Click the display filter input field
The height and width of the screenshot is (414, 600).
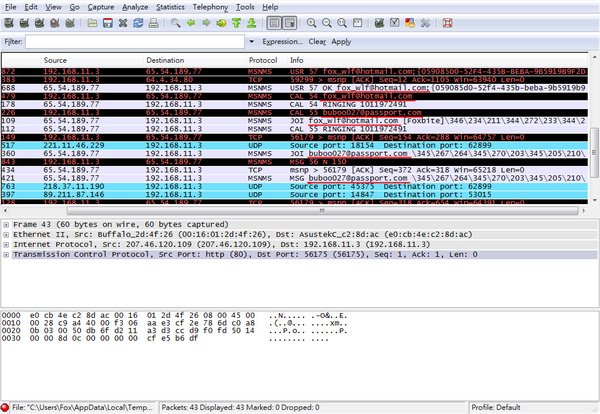(135, 41)
